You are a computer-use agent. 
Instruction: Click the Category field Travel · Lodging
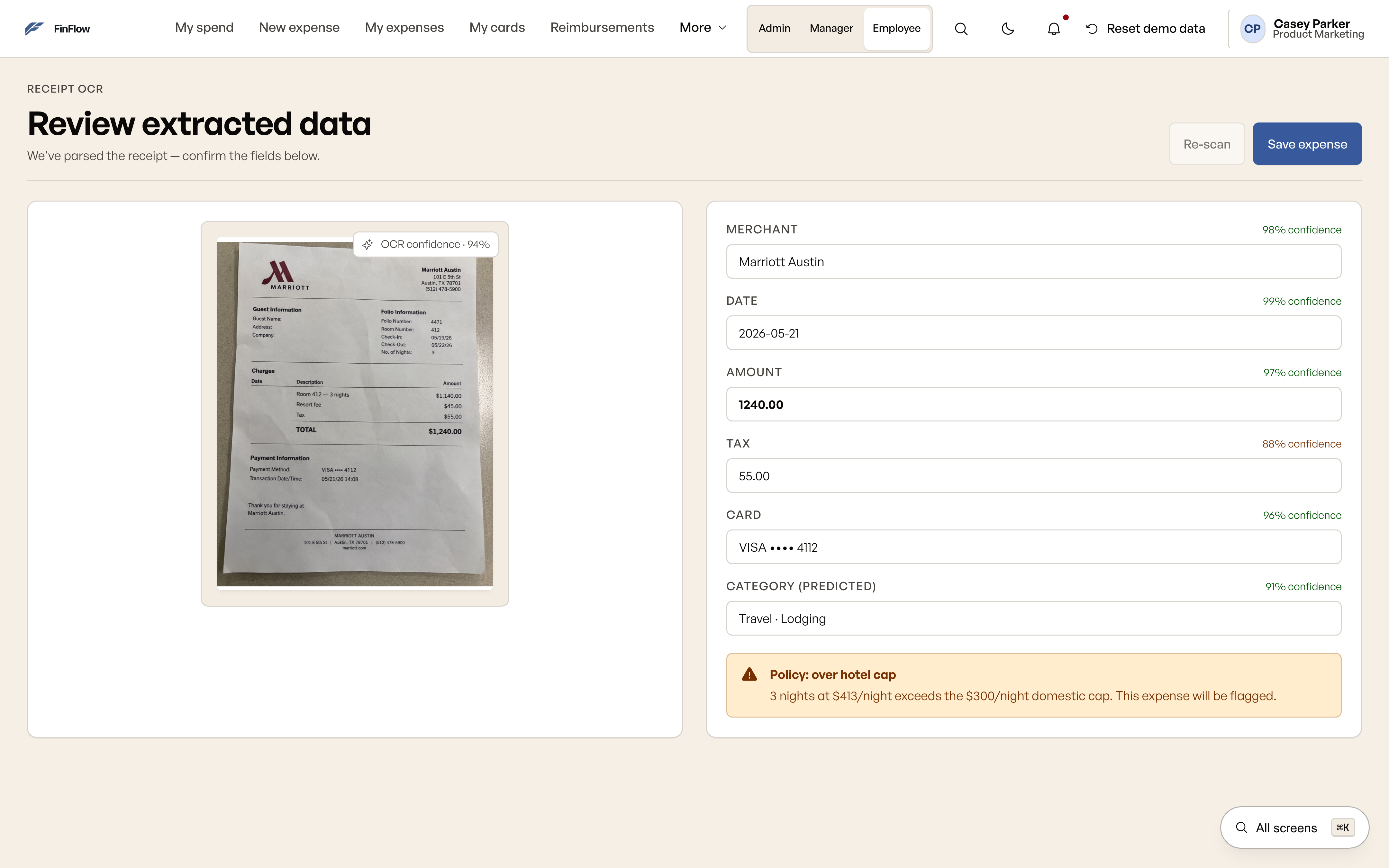pos(1034,619)
